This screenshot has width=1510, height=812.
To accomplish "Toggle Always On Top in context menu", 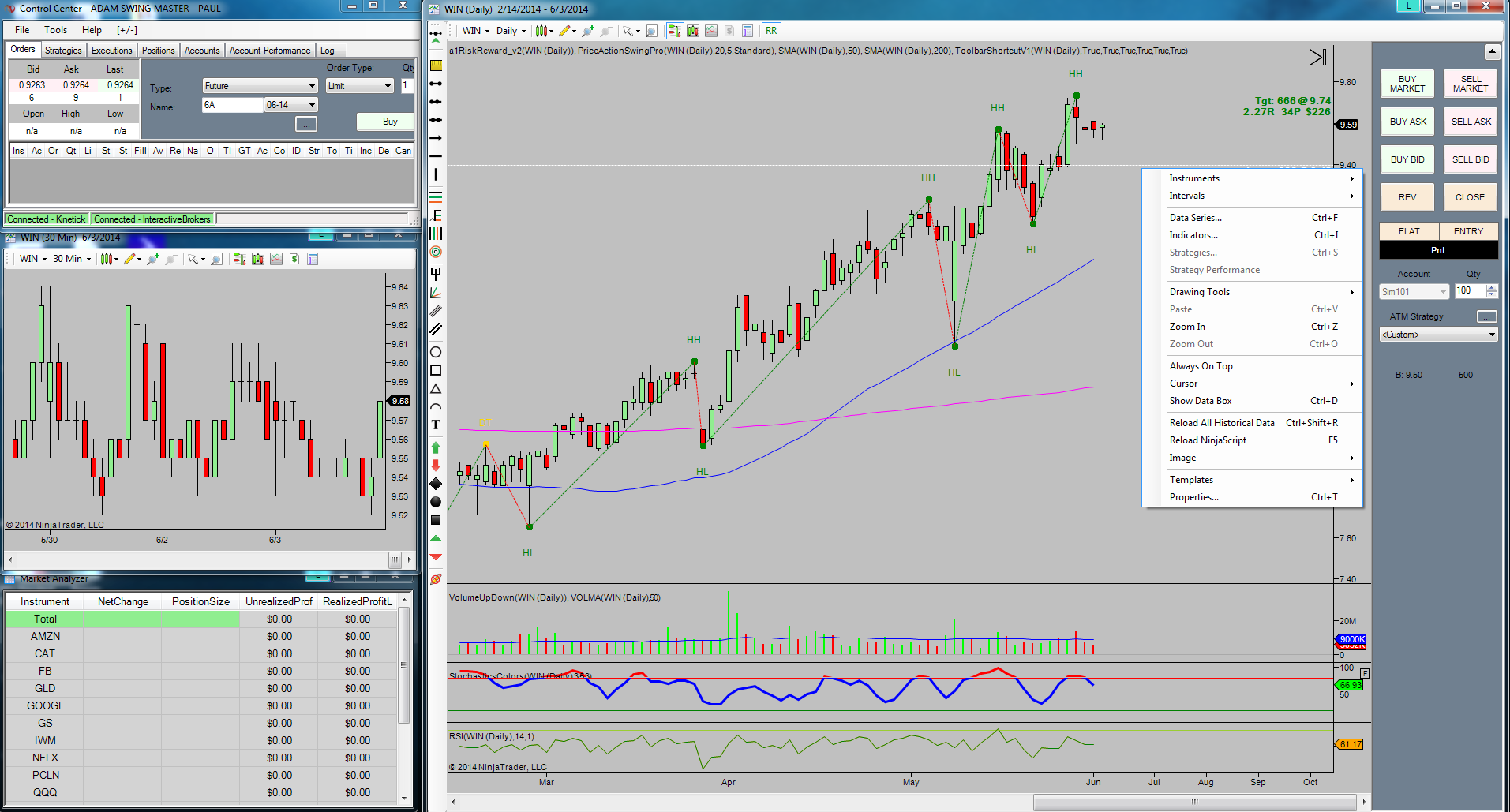I will [1201, 366].
